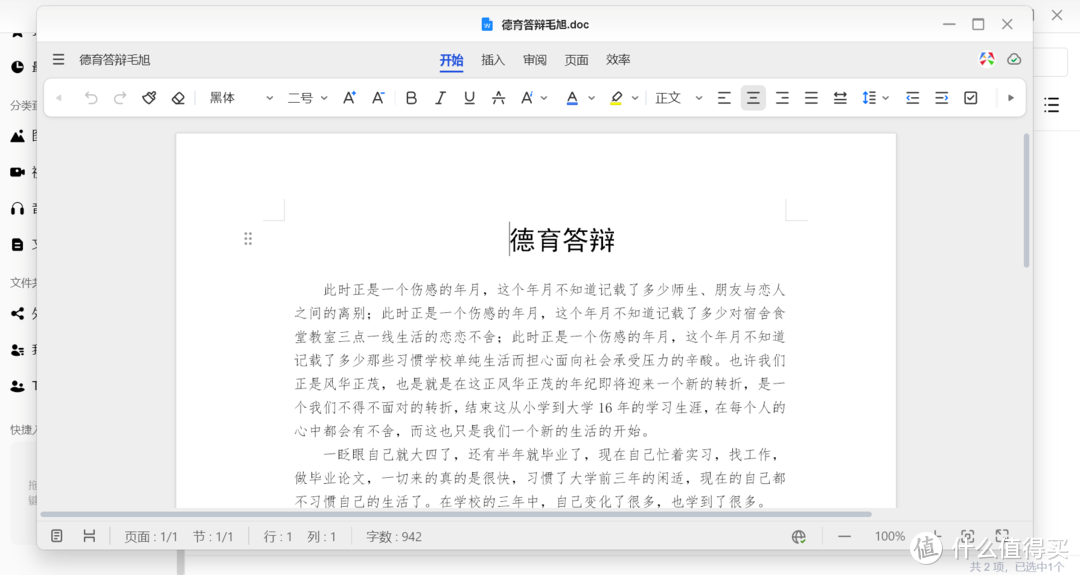Click the headphones icon in background sidebar

17,209
